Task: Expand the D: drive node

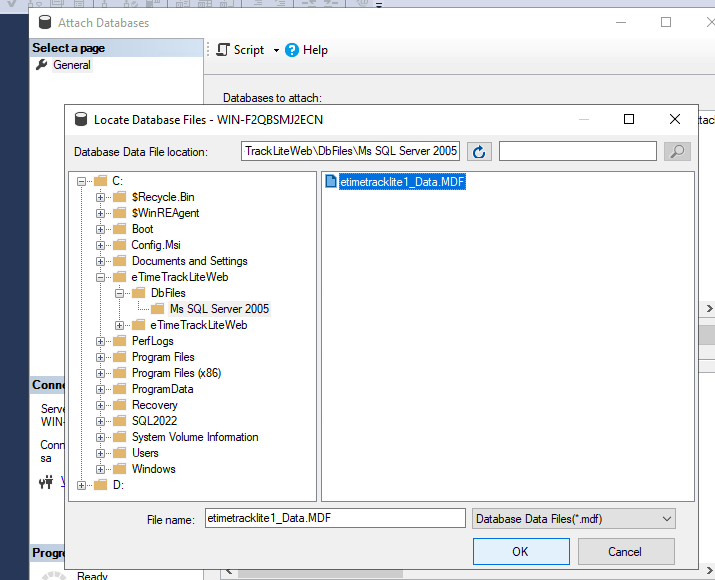Action: coord(82,485)
